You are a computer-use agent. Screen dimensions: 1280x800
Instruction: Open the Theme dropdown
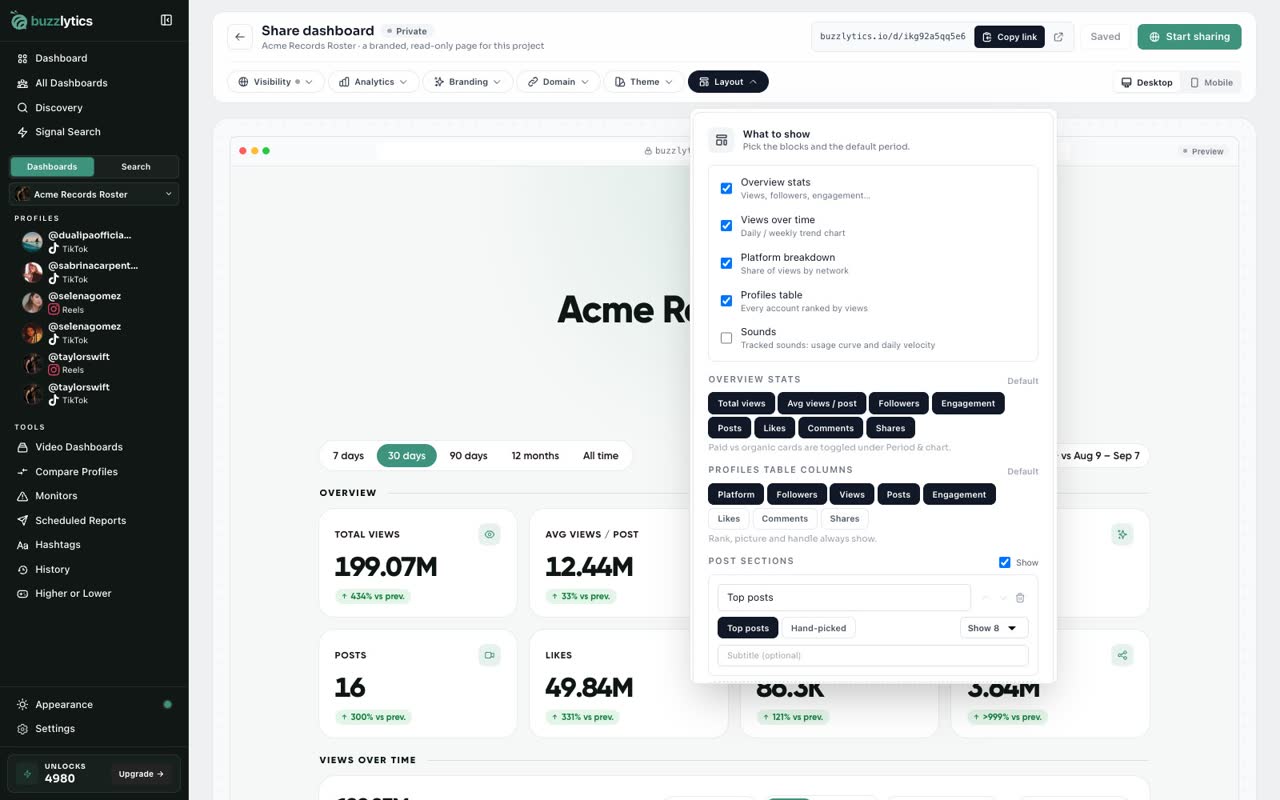click(644, 82)
